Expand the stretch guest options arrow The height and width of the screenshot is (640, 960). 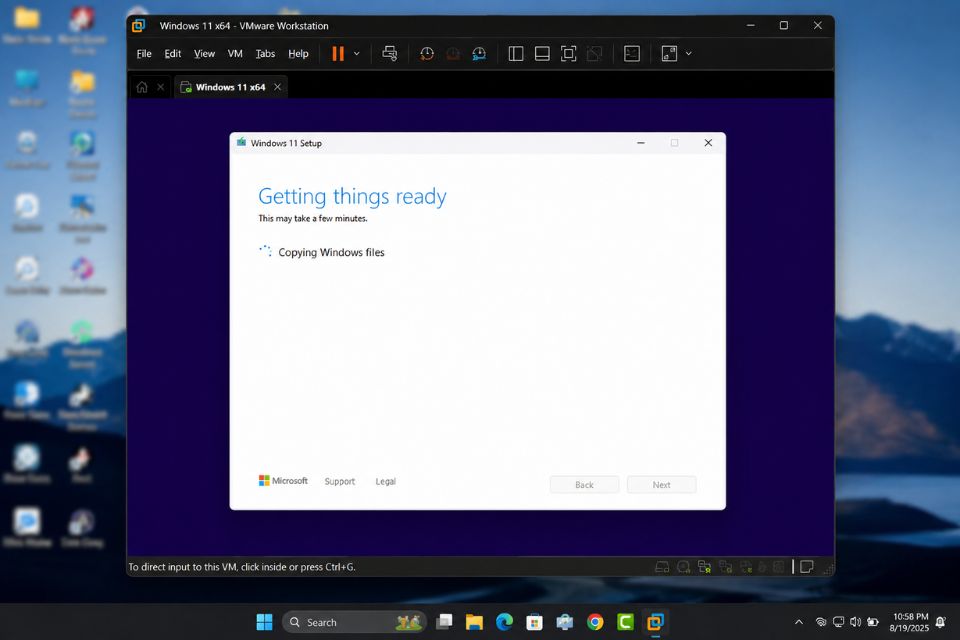689,54
